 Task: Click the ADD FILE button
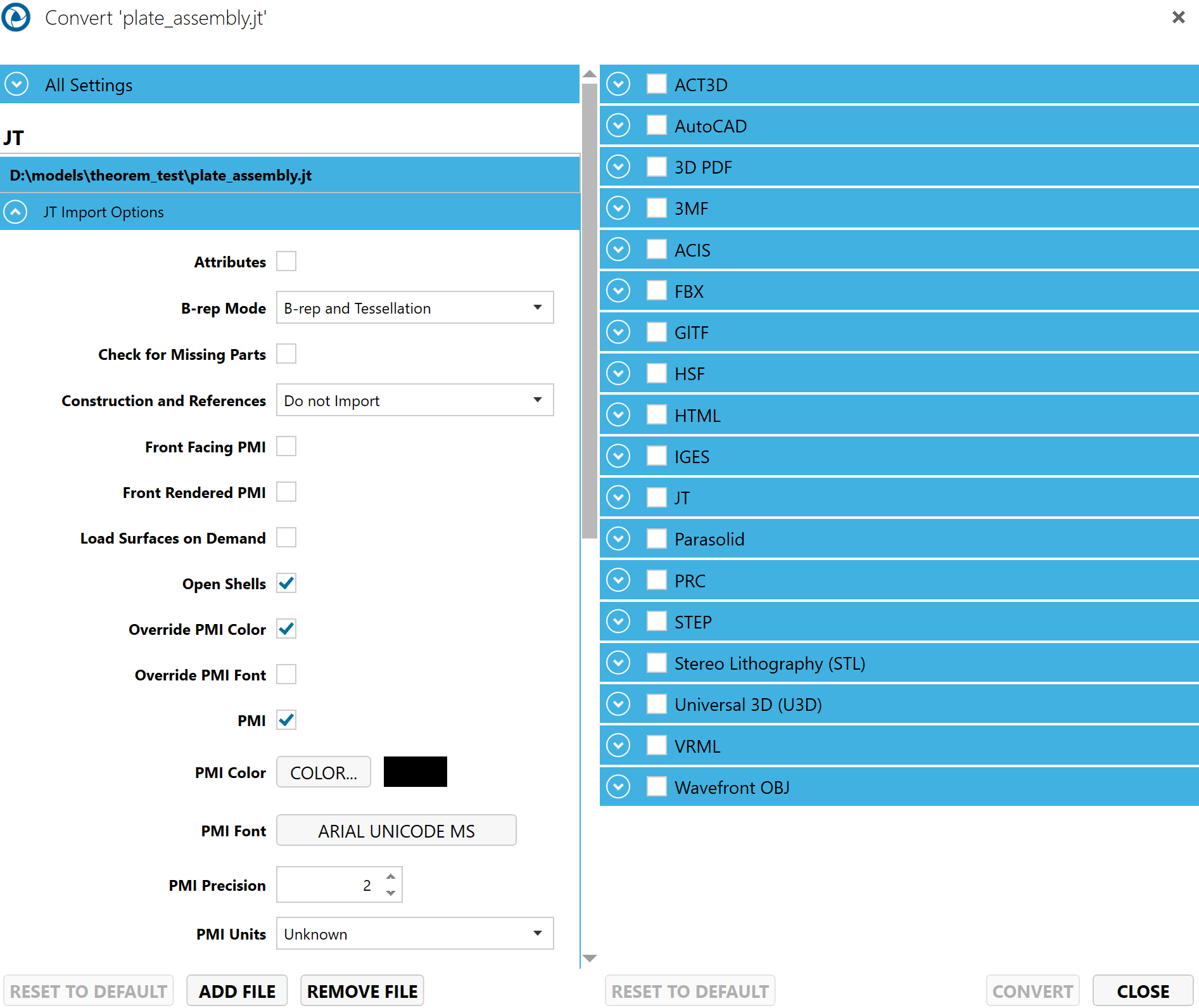(x=237, y=991)
